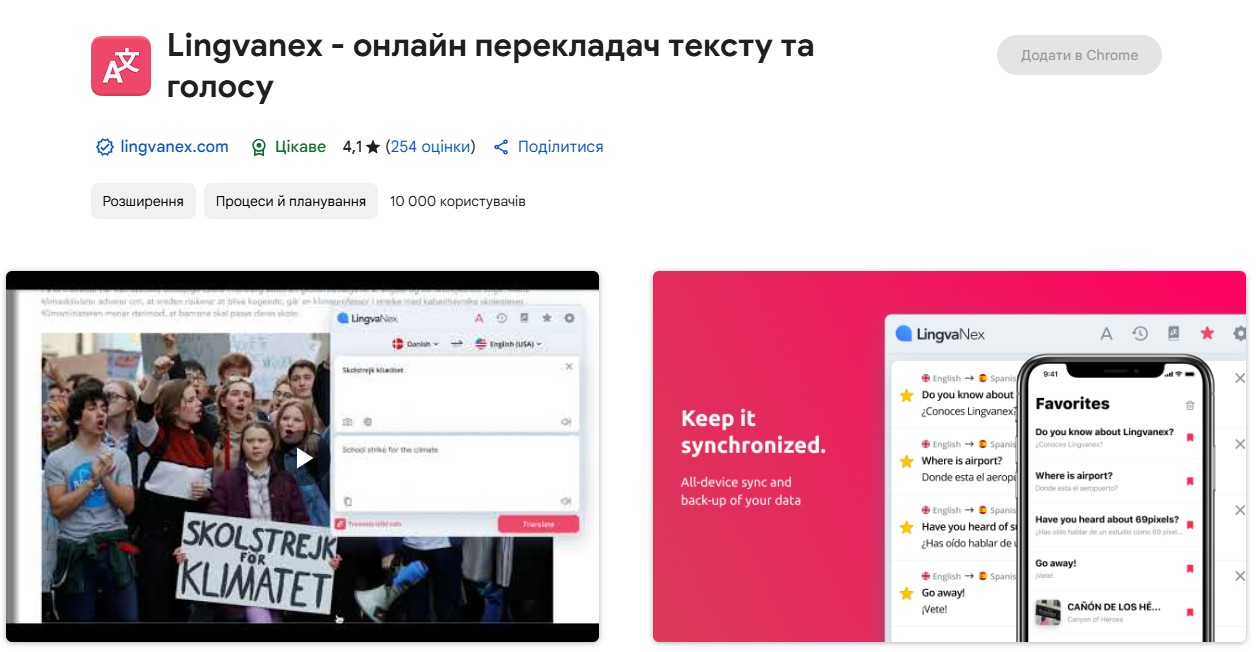Click the language swap arrows in the video panel
The height and width of the screenshot is (652, 1256).
pos(456,344)
